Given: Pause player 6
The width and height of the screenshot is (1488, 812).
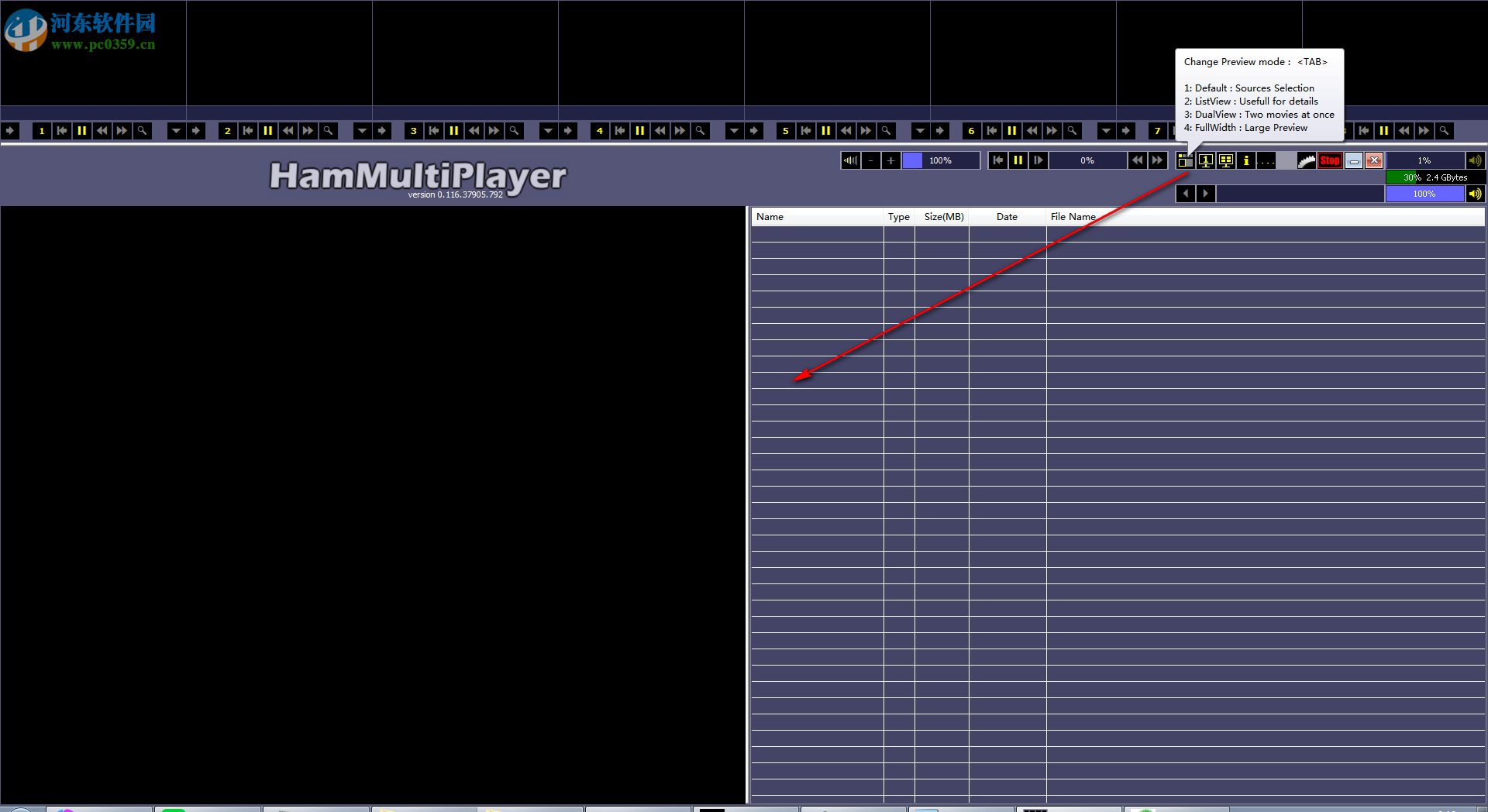Looking at the screenshot, I should tap(1012, 131).
